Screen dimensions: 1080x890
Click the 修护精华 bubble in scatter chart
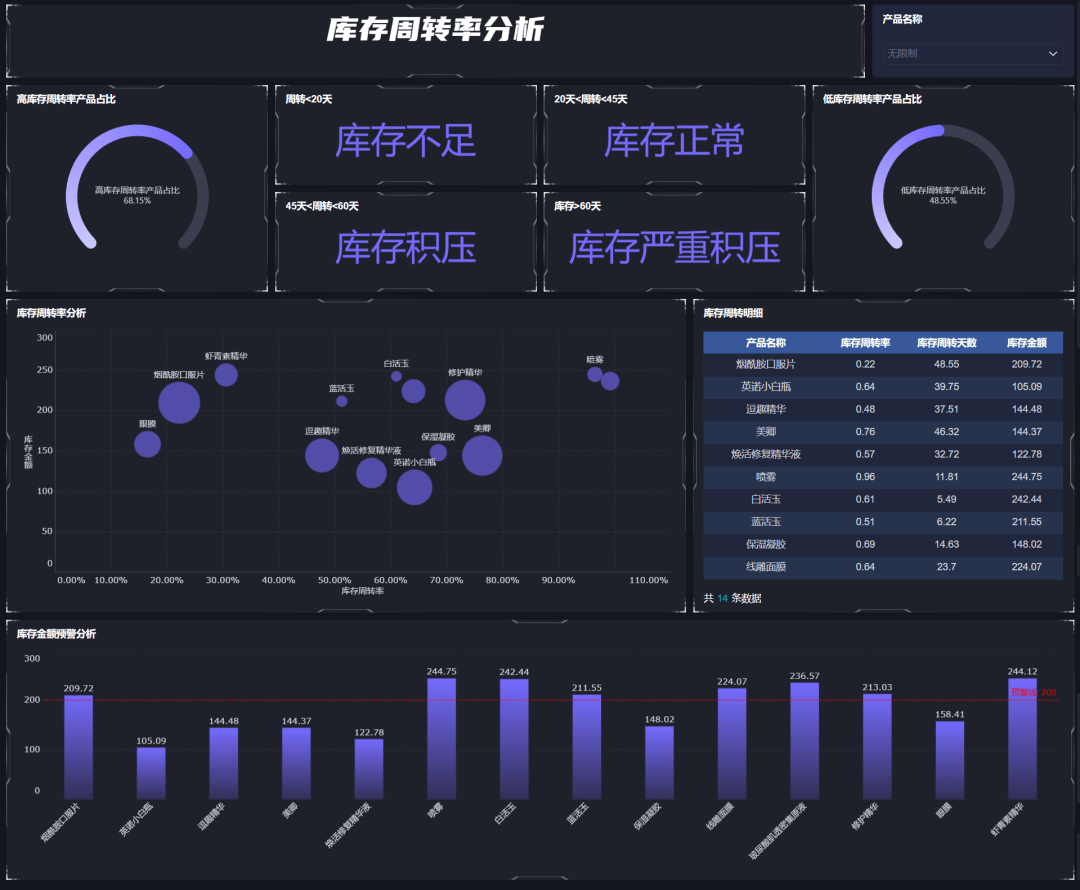tap(464, 400)
